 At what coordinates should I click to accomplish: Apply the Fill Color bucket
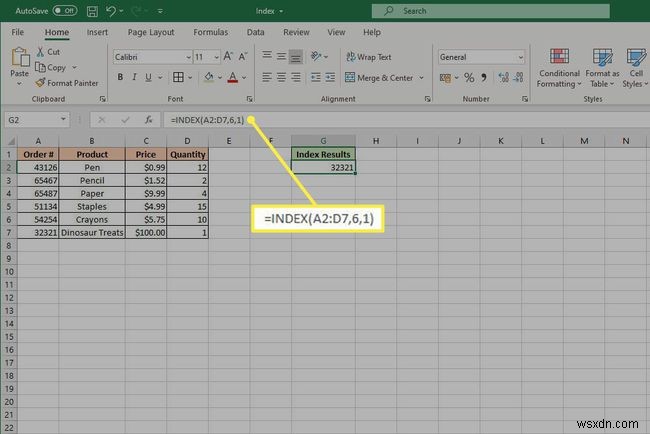[209, 77]
